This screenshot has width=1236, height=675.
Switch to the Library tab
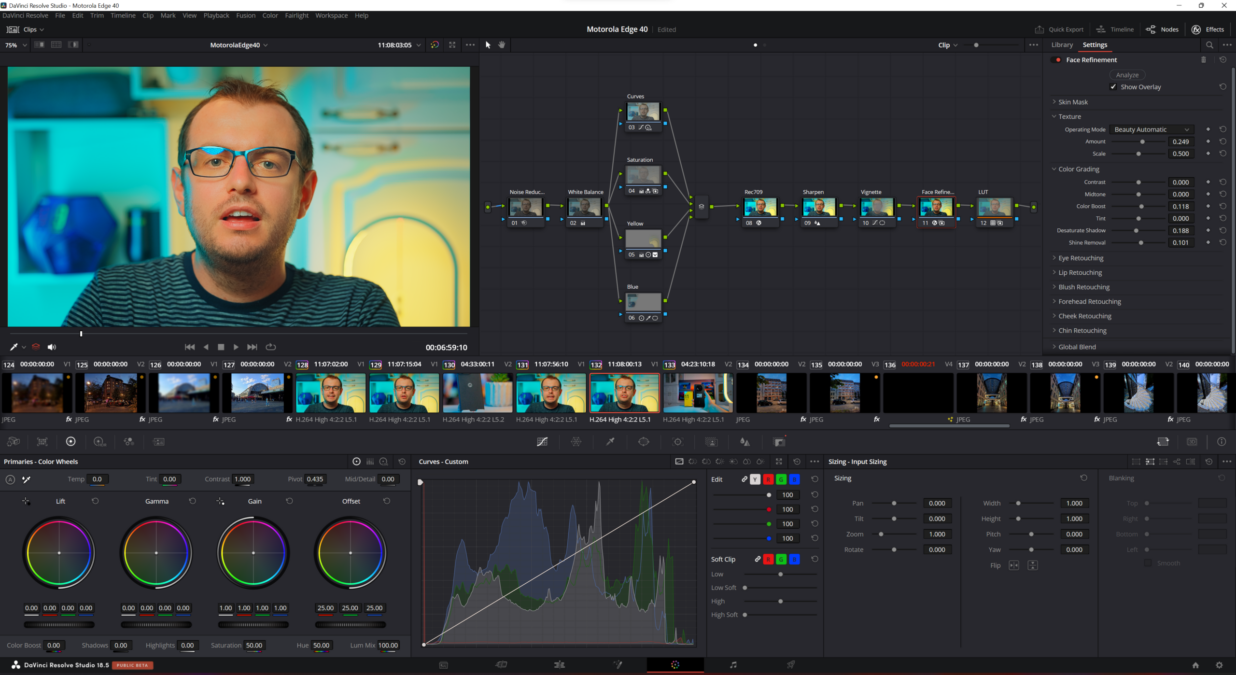coord(1062,45)
